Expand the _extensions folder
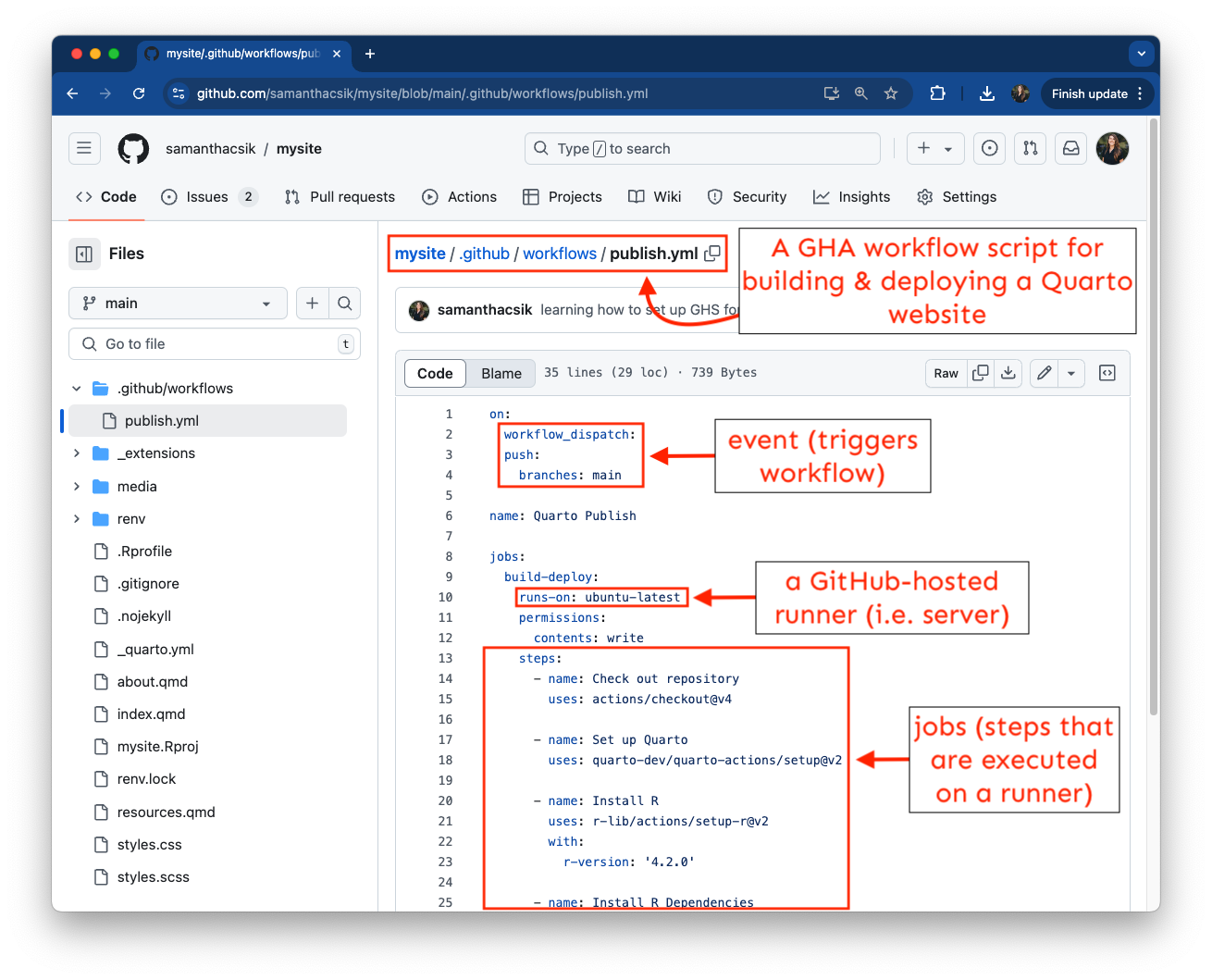Screen dimensions: 1212x980 77,453
